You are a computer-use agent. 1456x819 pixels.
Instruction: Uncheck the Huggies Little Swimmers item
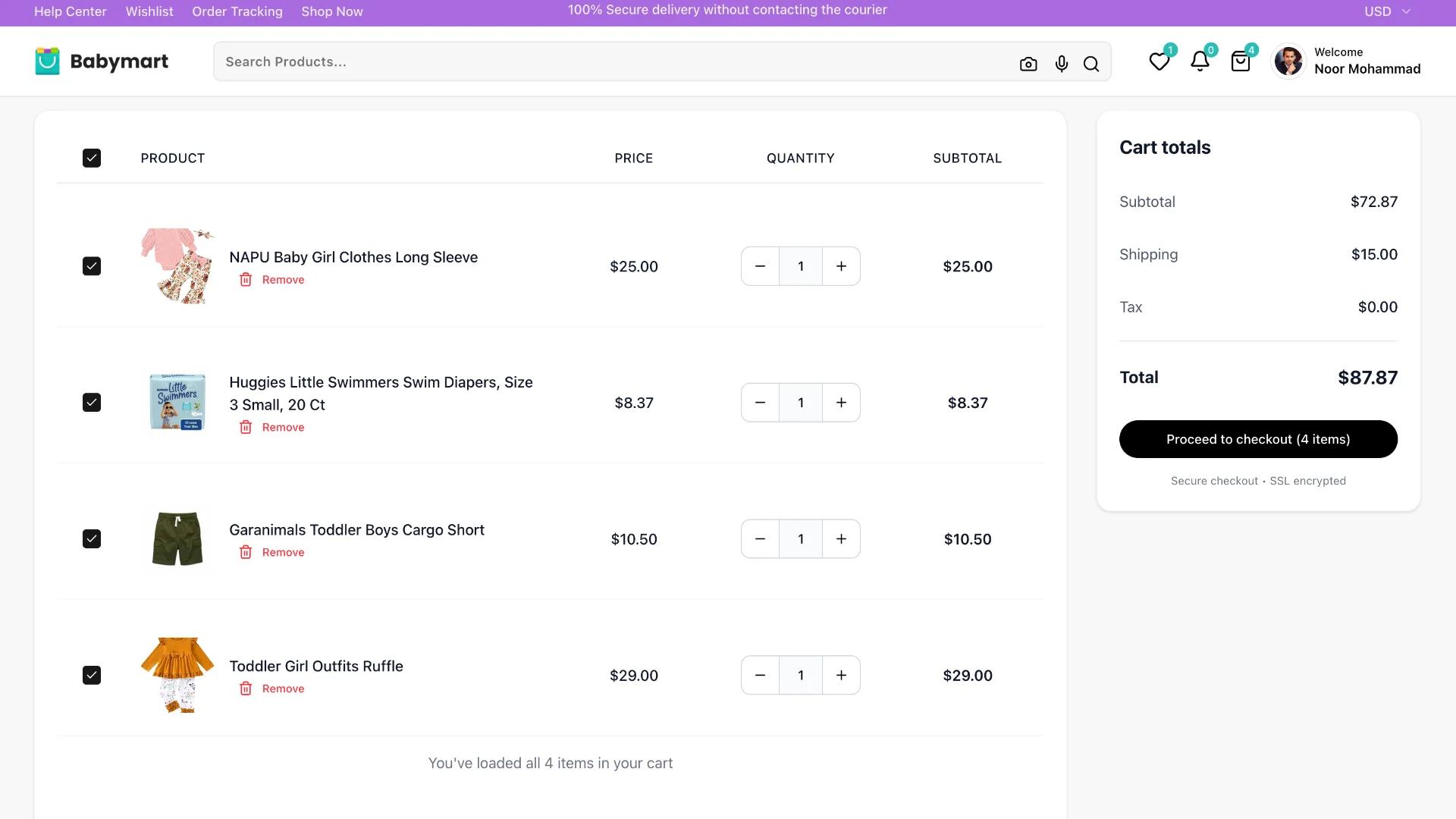[92, 403]
